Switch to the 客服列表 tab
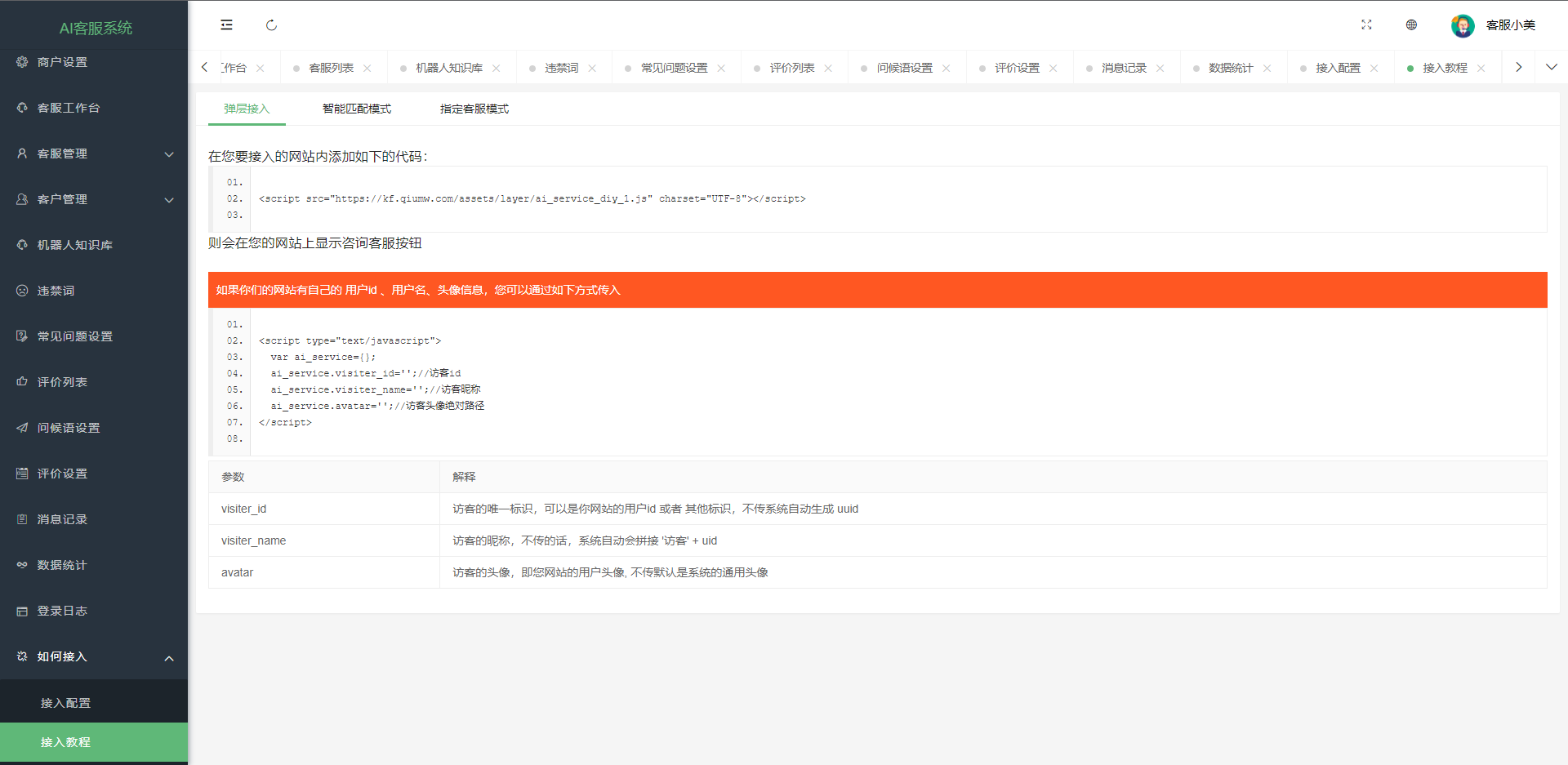The height and width of the screenshot is (765, 1568). click(331, 69)
